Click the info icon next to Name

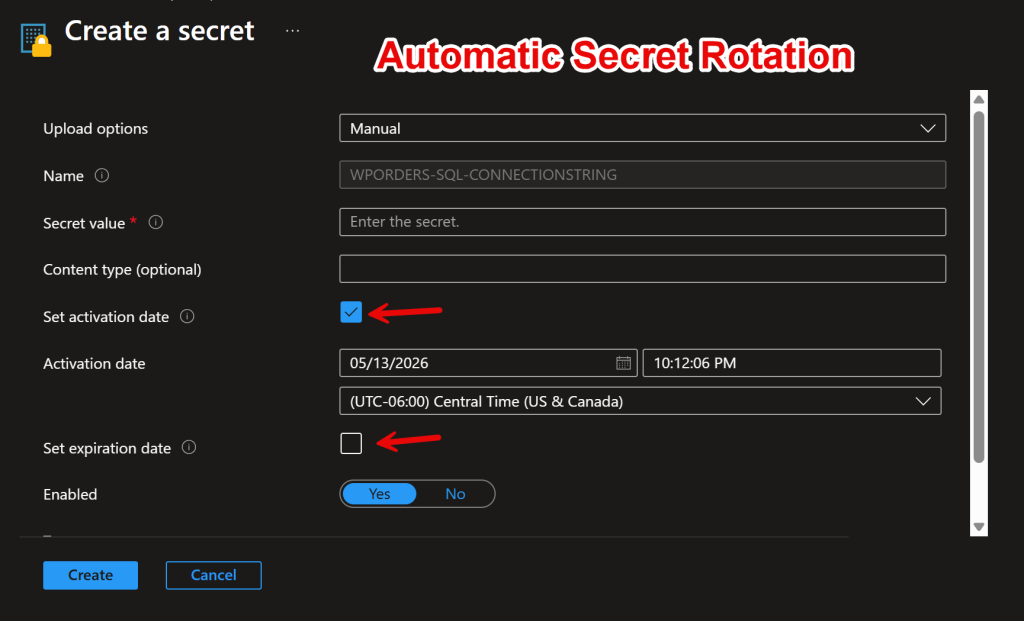[102, 175]
